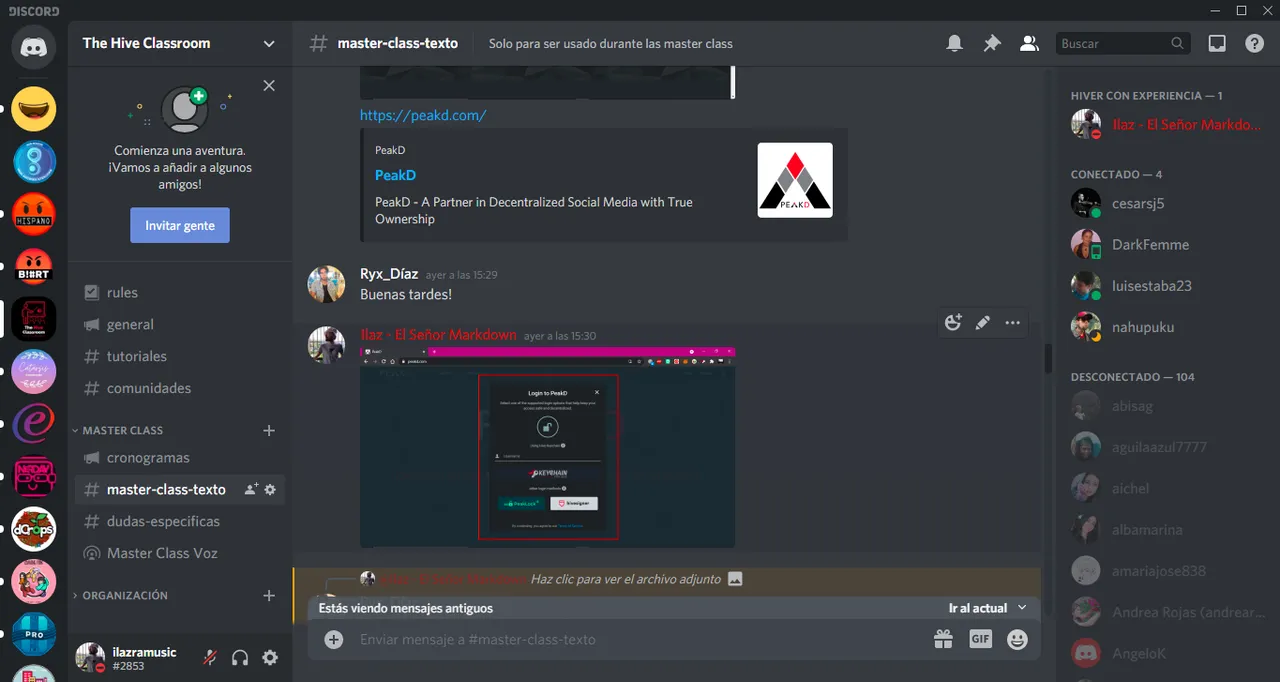Create invite for master-class-texto channel

[251, 489]
